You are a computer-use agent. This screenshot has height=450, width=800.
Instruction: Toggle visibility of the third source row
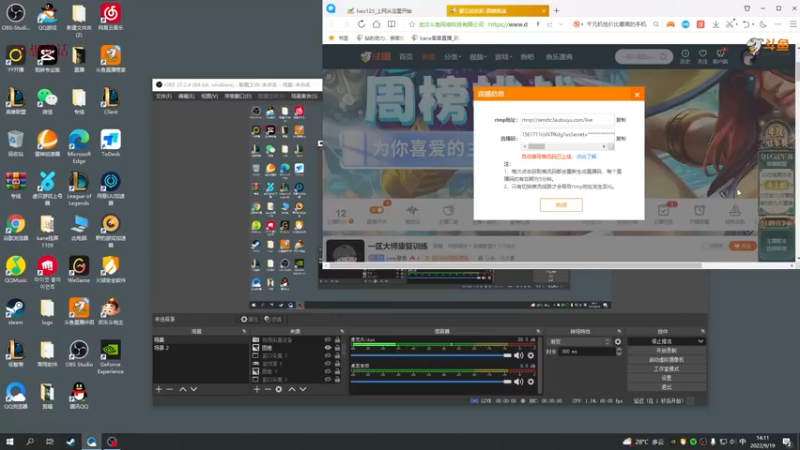(328, 356)
